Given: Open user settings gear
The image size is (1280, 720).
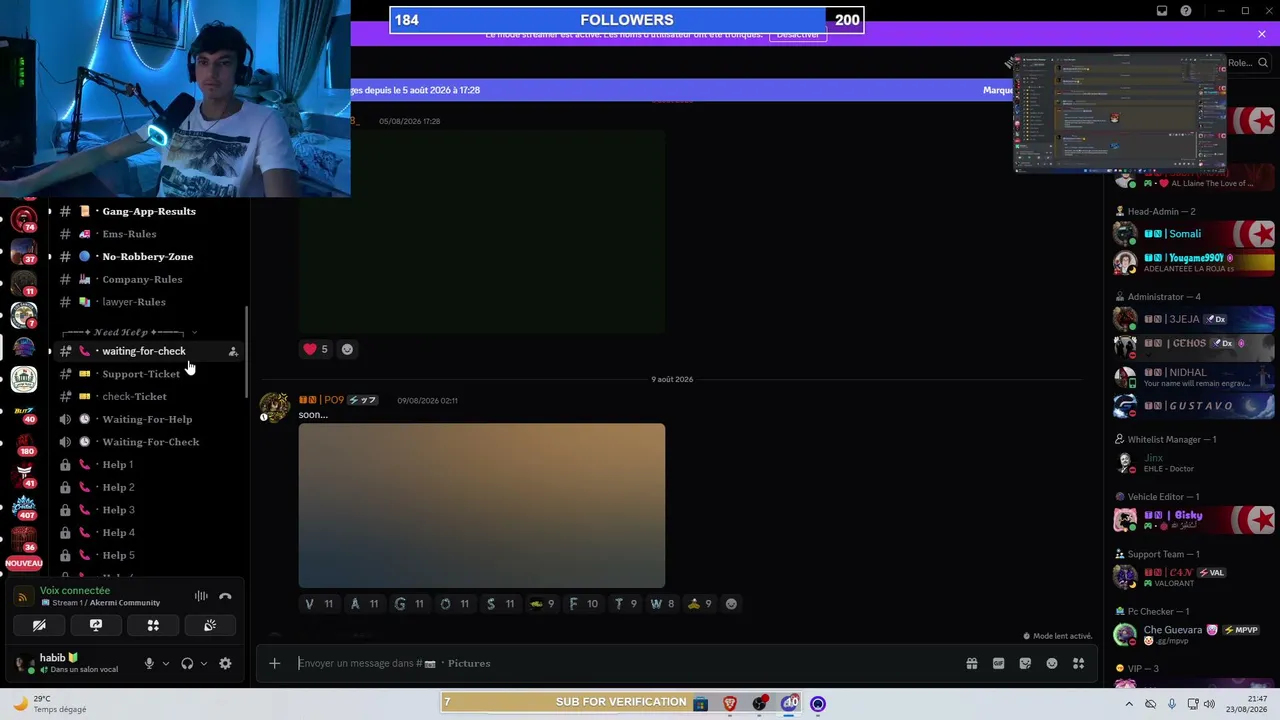Looking at the screenshot, I should tap(225, 663).
